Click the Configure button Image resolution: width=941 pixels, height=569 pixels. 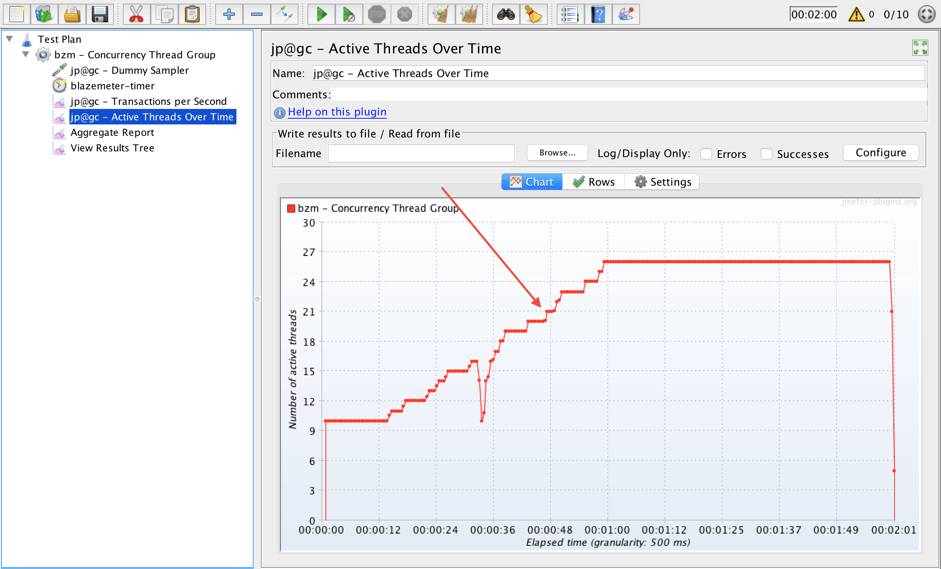(x=881, y=153)
